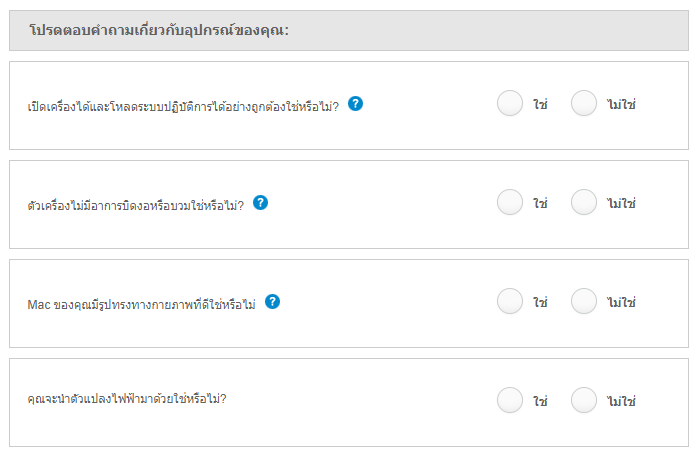Select 'ไม่ใช่' radio circle for the power-on question
The height and width of the screenshot is (458, 698).
coord(584,103)
